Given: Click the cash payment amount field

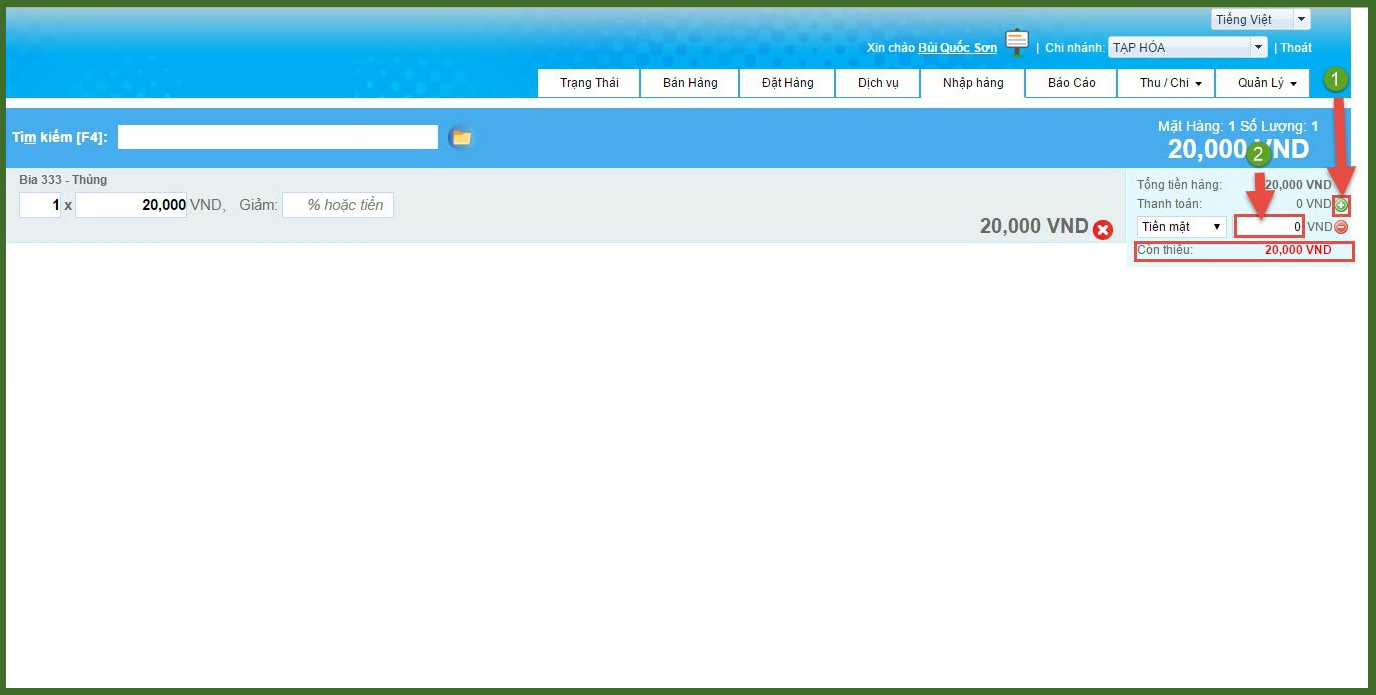Looking at the screenshot, I should coord(1269,227).
